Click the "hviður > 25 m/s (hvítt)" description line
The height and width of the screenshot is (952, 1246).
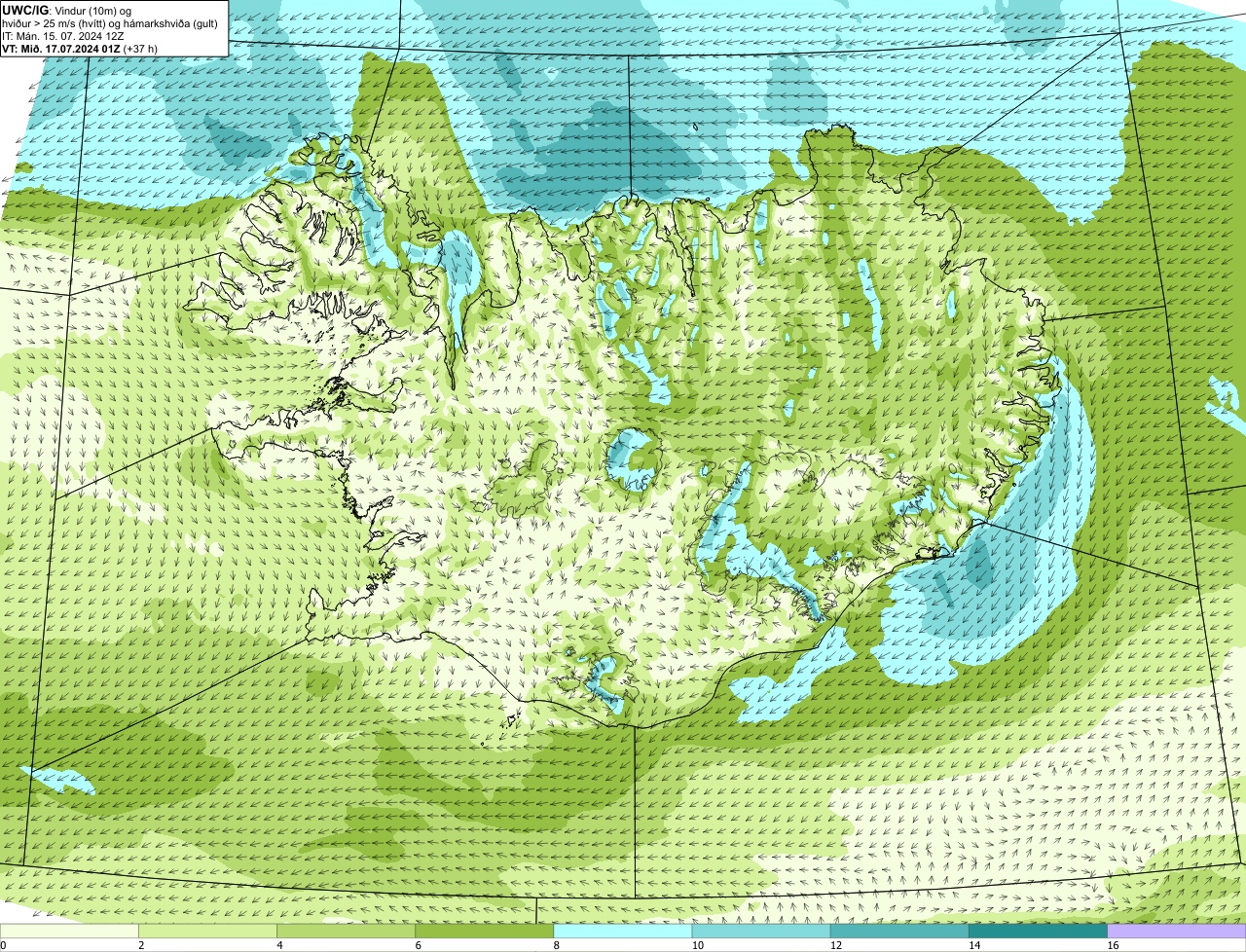[x=110, y=22]
